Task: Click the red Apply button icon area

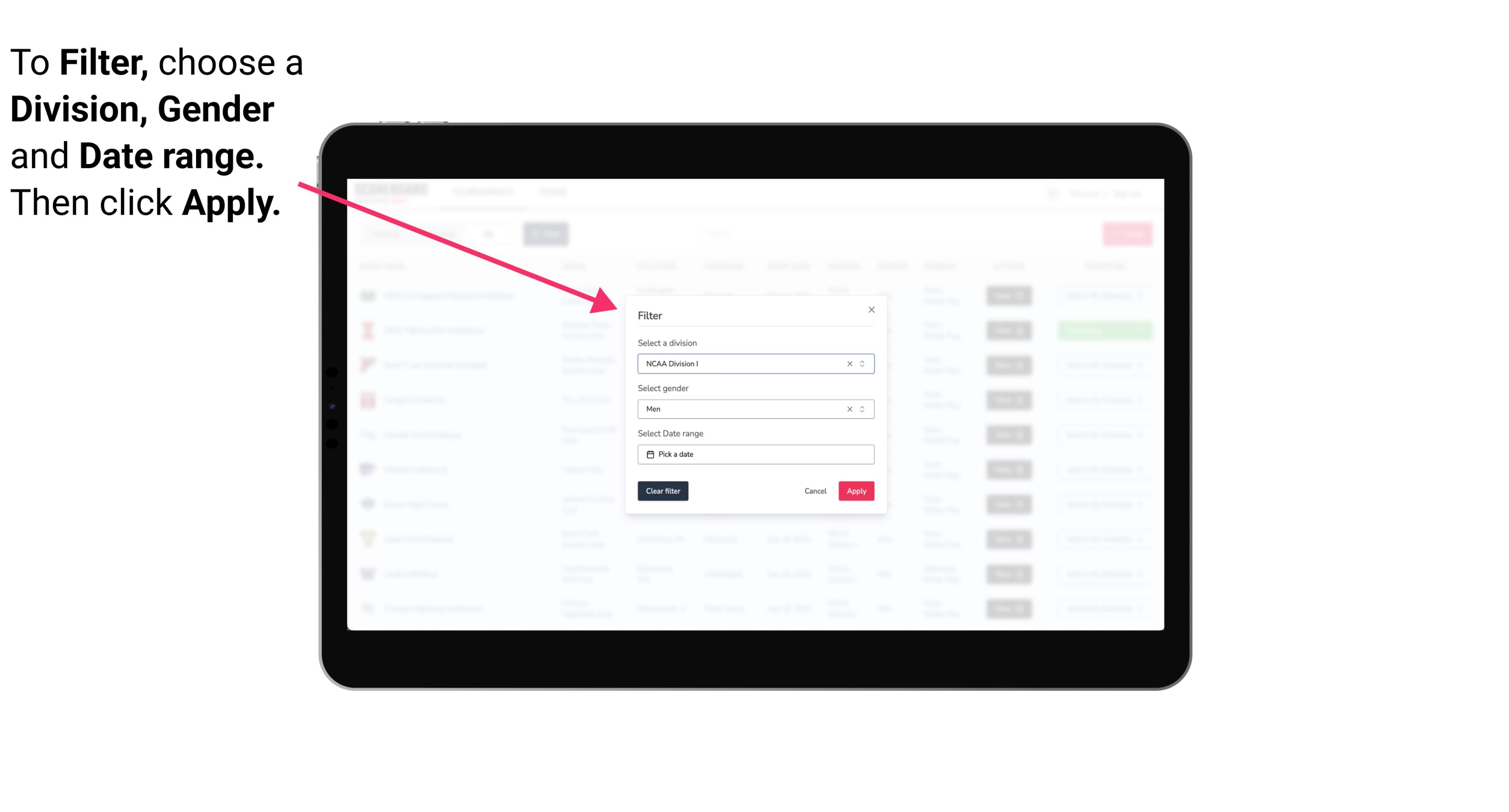Action: tap(855, 491)
